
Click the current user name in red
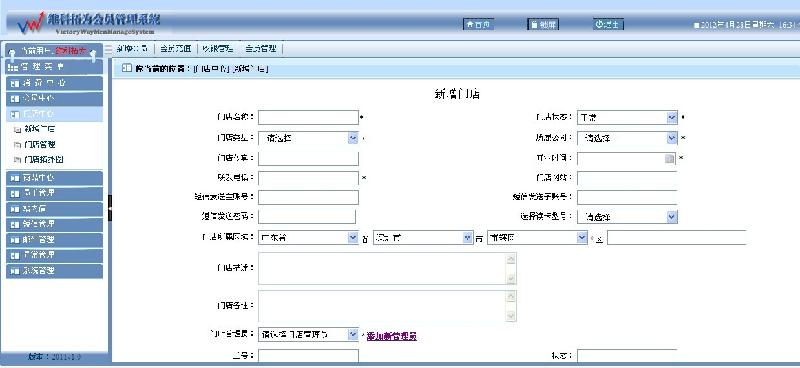pos(71,51)
